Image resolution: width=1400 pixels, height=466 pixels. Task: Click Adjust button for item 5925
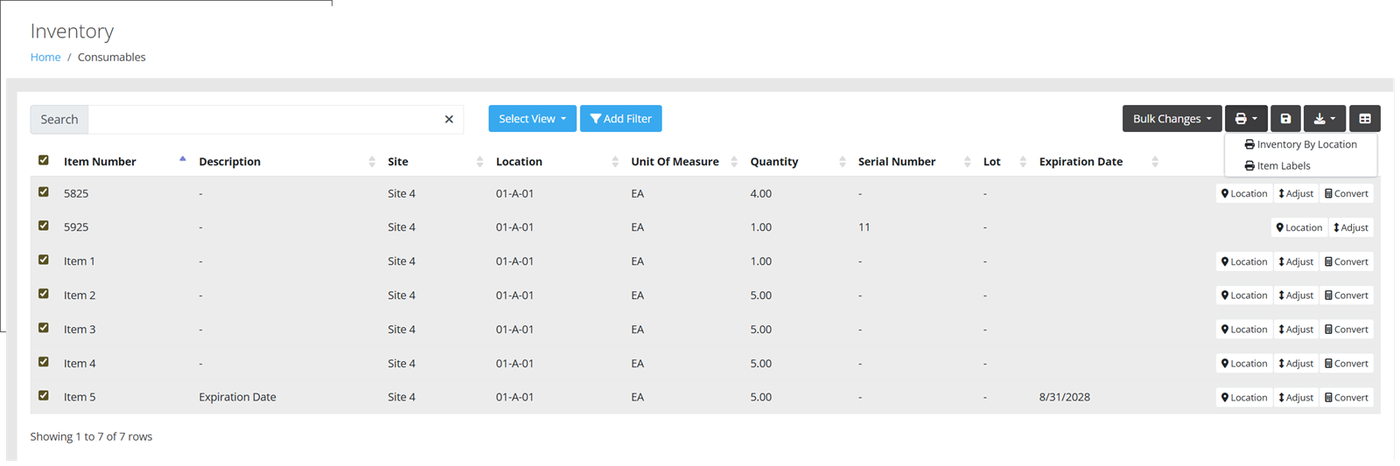1351,228
